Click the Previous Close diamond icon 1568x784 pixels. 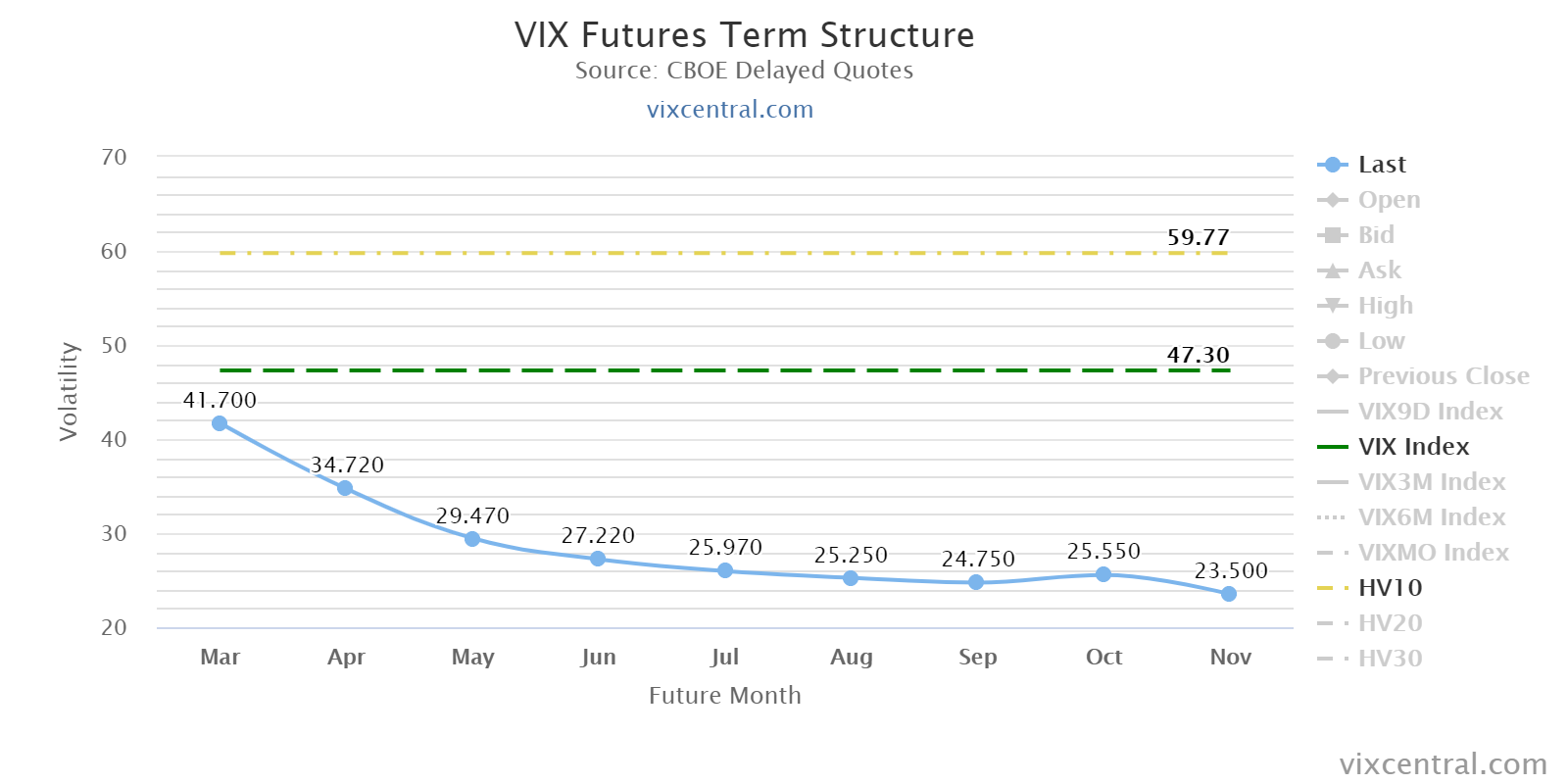pyautogui.click(x=1332, y=376)
